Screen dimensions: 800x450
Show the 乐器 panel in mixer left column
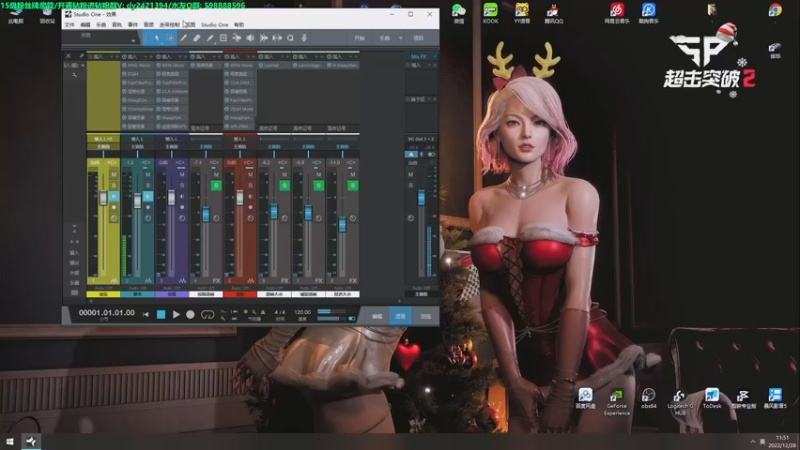pyautogui.click(x=74, y=283)
